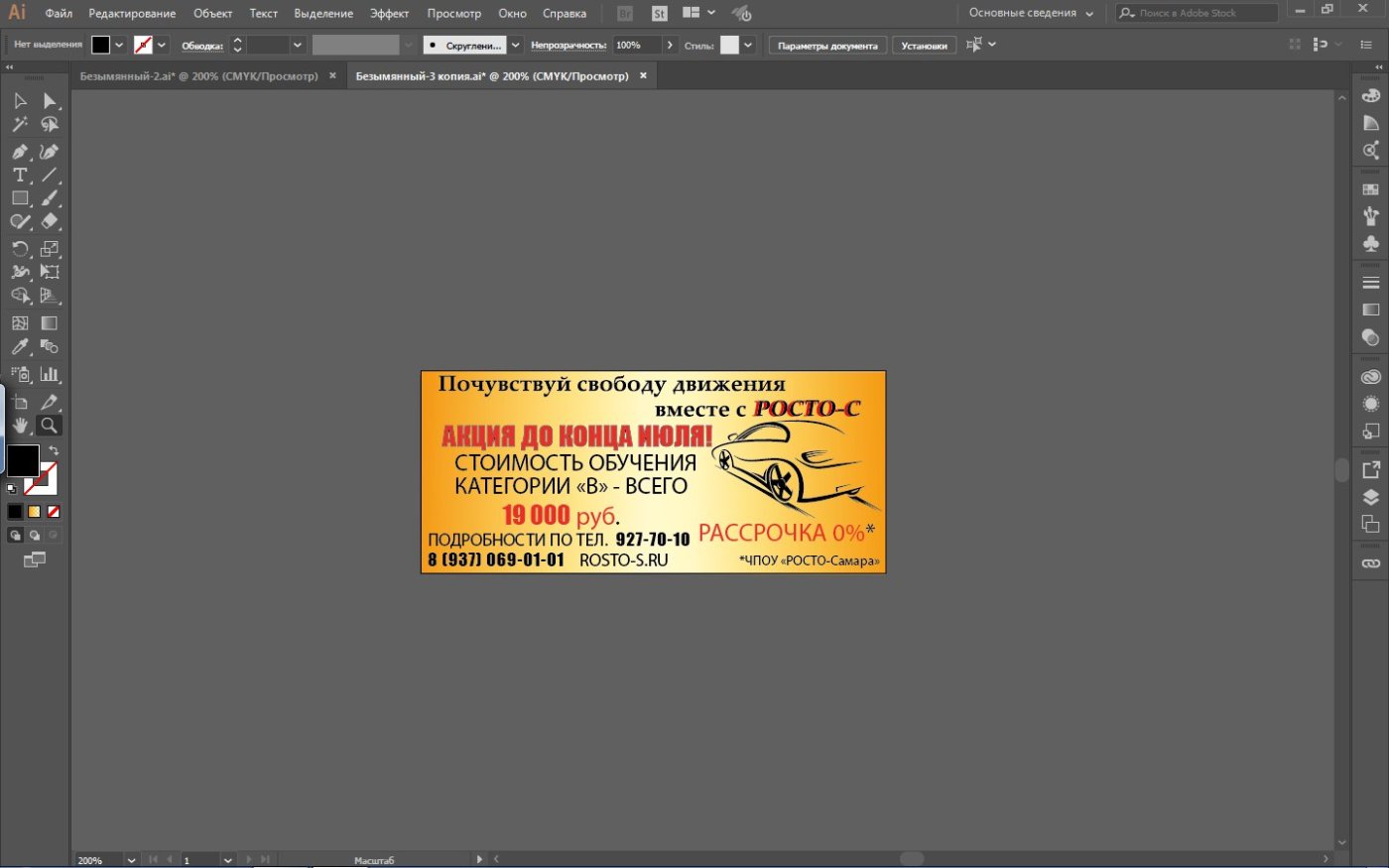Open artboard navigation dropdown
Screen dimensions: 1389x868
click(227, 860)
